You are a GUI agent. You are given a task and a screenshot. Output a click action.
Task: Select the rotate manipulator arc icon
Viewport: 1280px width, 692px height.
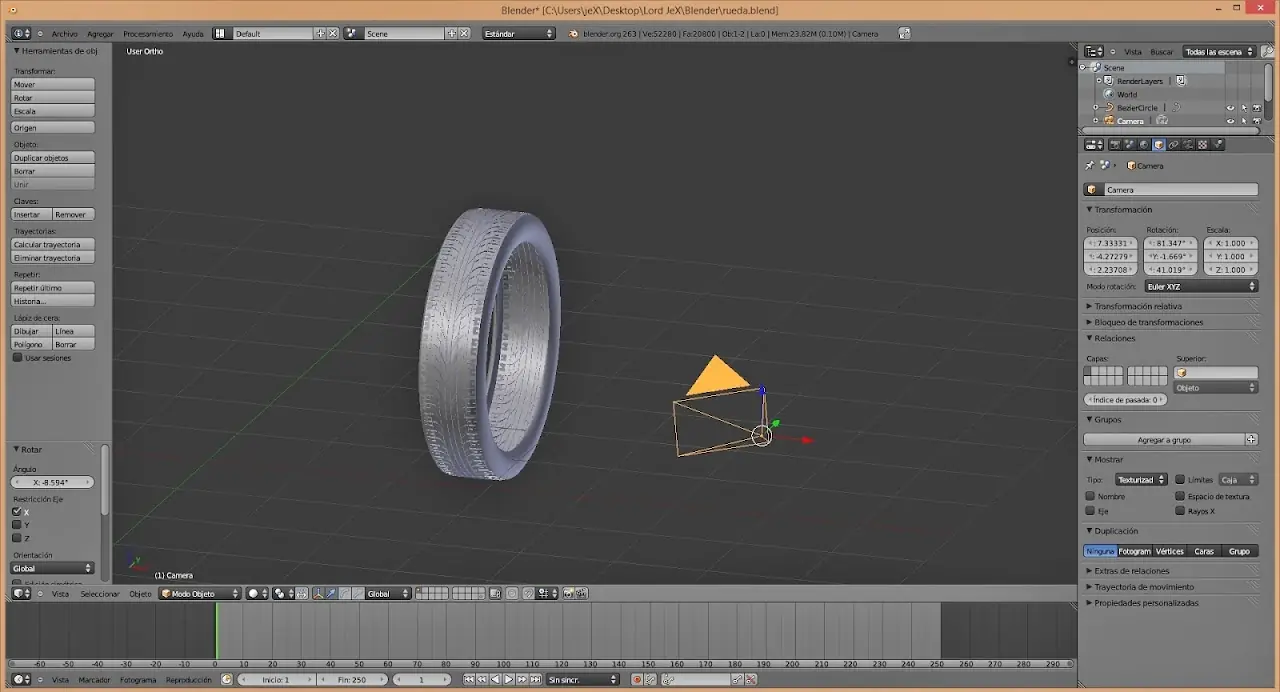pyautogui.click(x=345, y=593)
